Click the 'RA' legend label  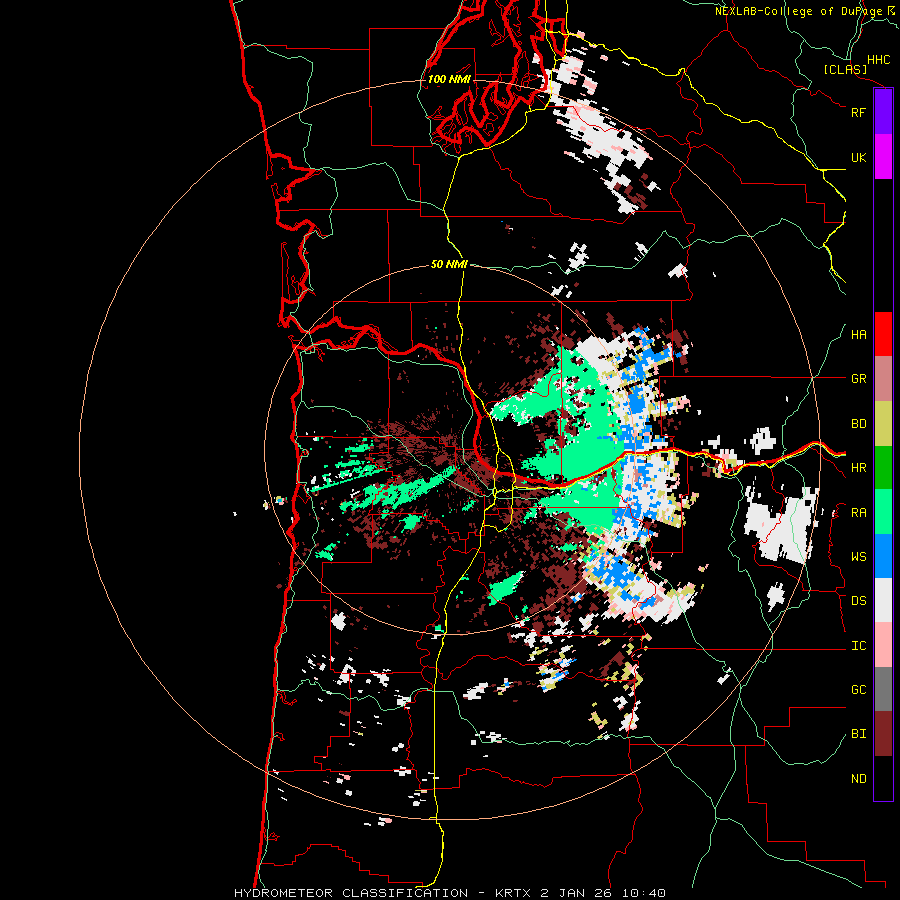(x=858, y=513)
